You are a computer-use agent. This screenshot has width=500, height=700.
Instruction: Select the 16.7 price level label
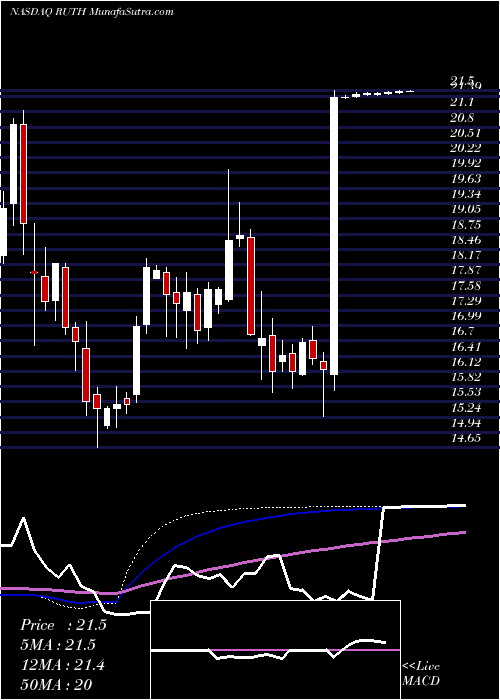pos(463,332)
